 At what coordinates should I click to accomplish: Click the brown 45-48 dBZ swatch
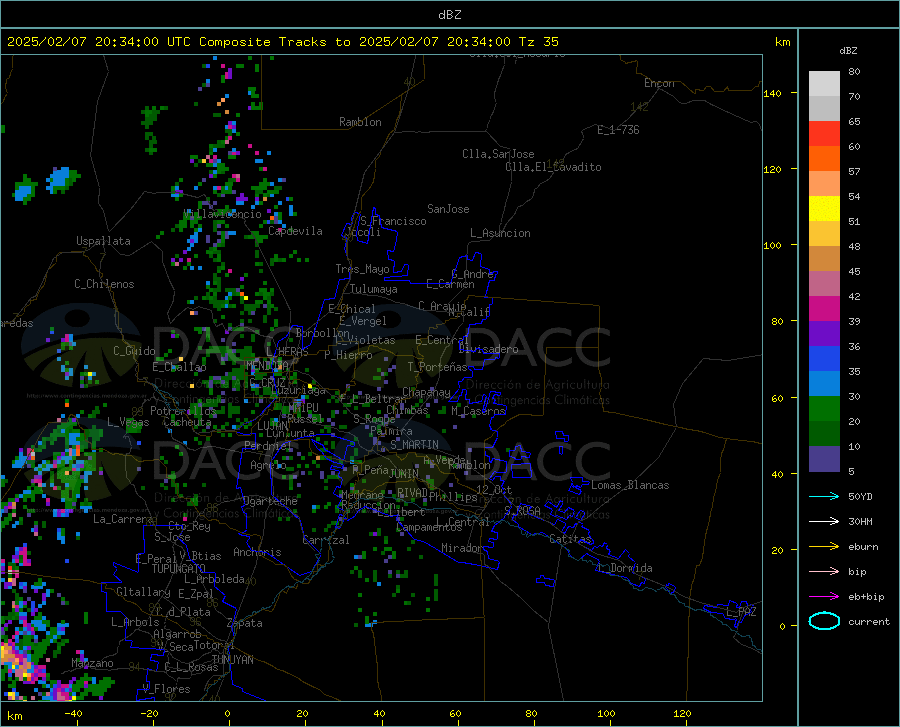click(824, 259)
